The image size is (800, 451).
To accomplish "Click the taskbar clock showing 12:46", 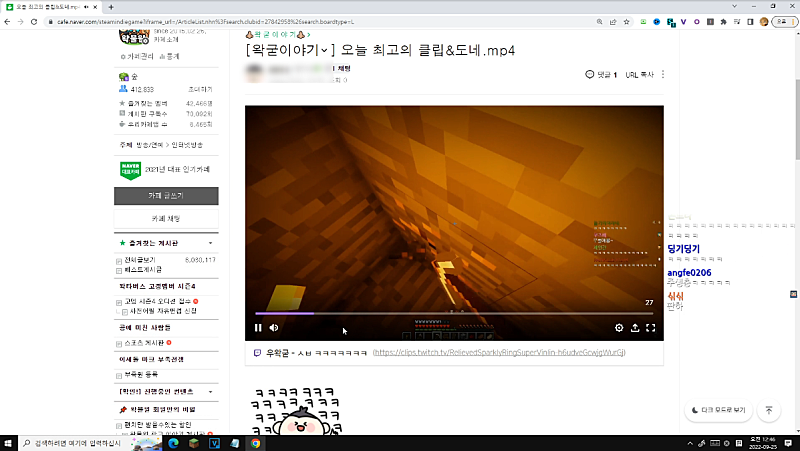I will click(763, 443).
